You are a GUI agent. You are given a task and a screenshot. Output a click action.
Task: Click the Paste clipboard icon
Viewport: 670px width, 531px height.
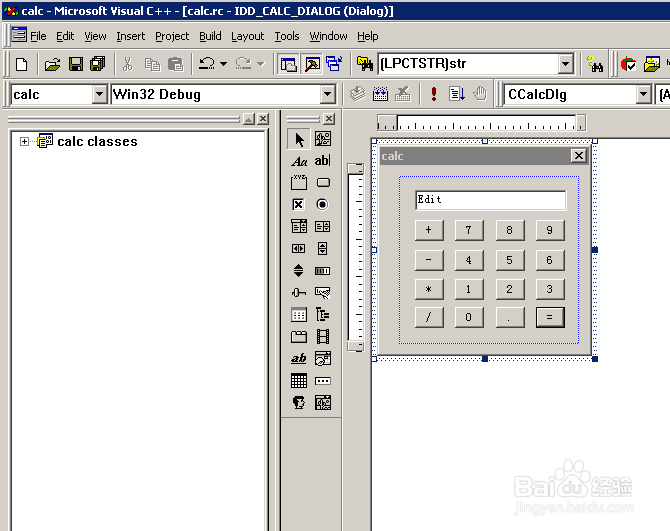pyautogui.click(x=175, y=65)
